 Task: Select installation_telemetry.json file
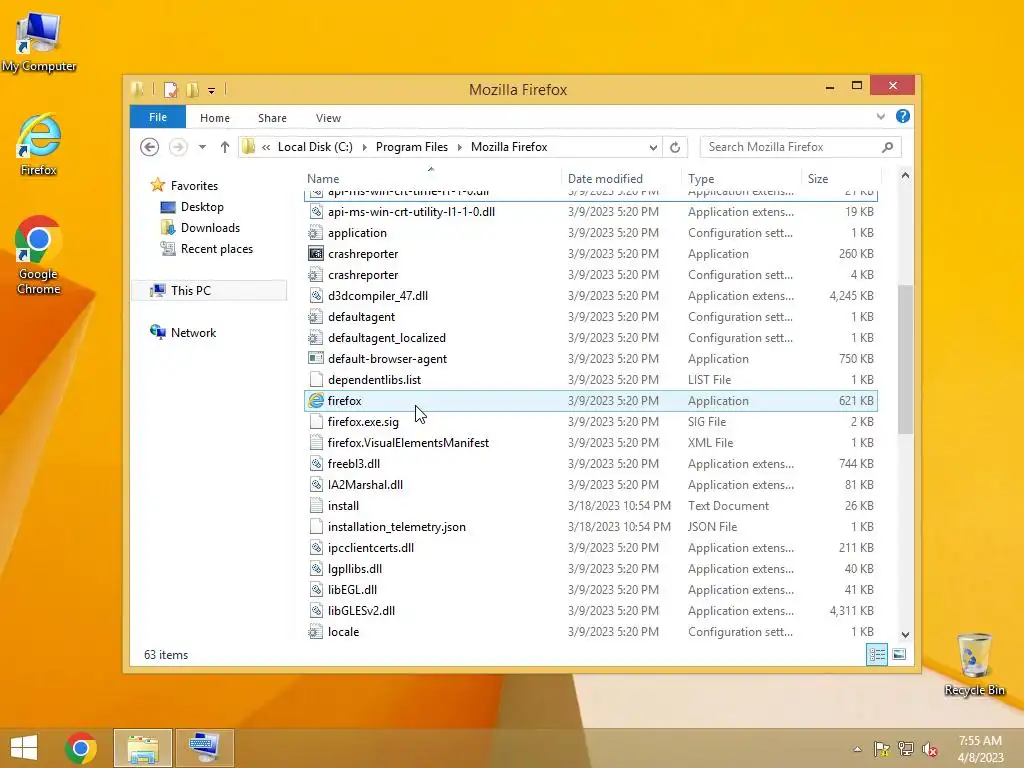[x=591, y=527]
